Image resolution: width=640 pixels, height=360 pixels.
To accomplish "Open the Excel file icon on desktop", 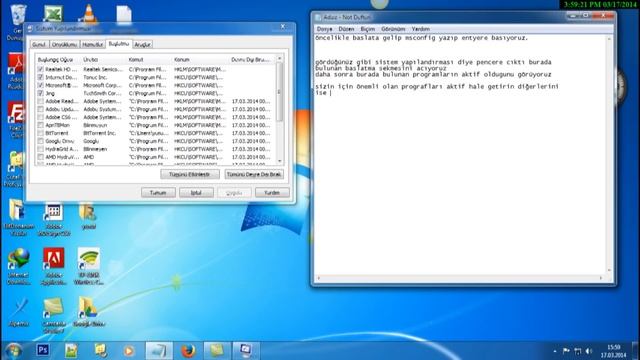I will [53, 14].
